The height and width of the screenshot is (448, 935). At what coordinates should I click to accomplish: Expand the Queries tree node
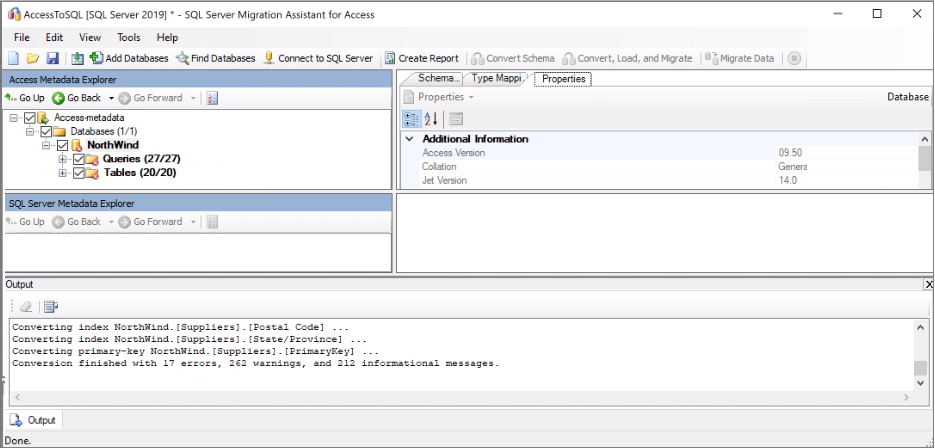coord(62,159)
